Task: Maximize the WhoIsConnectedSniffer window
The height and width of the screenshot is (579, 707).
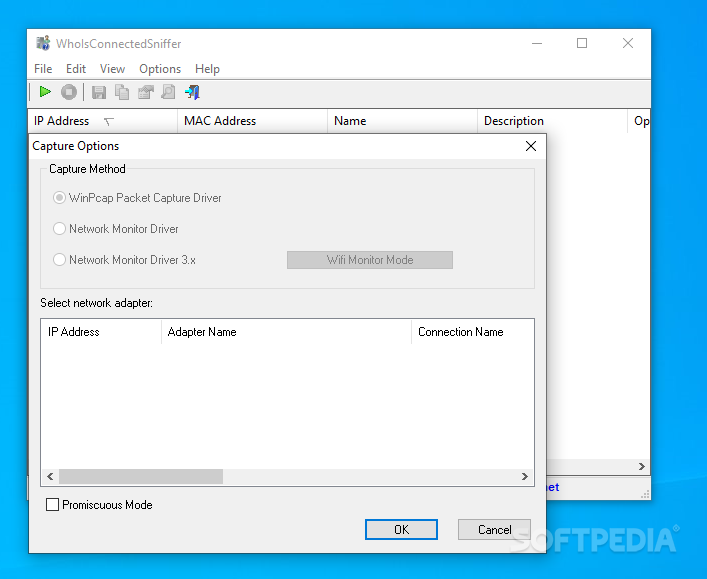Action: (x=582, y=44)
